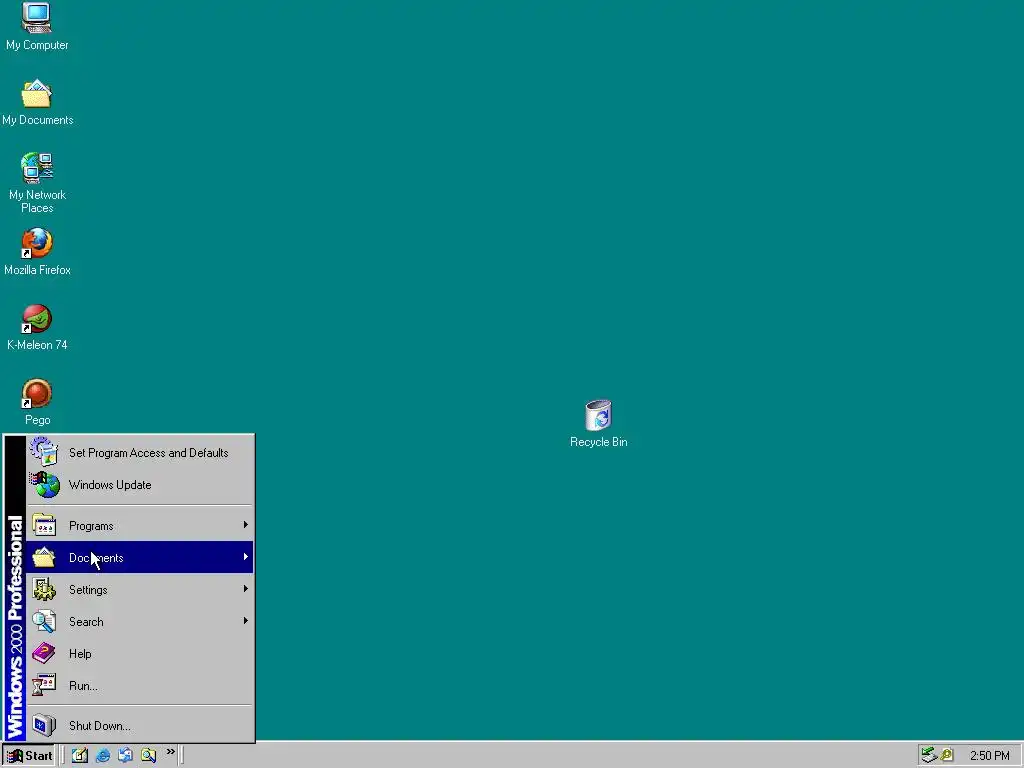
Task: Expand the Search submenu
Action: [x=140, y=621]
